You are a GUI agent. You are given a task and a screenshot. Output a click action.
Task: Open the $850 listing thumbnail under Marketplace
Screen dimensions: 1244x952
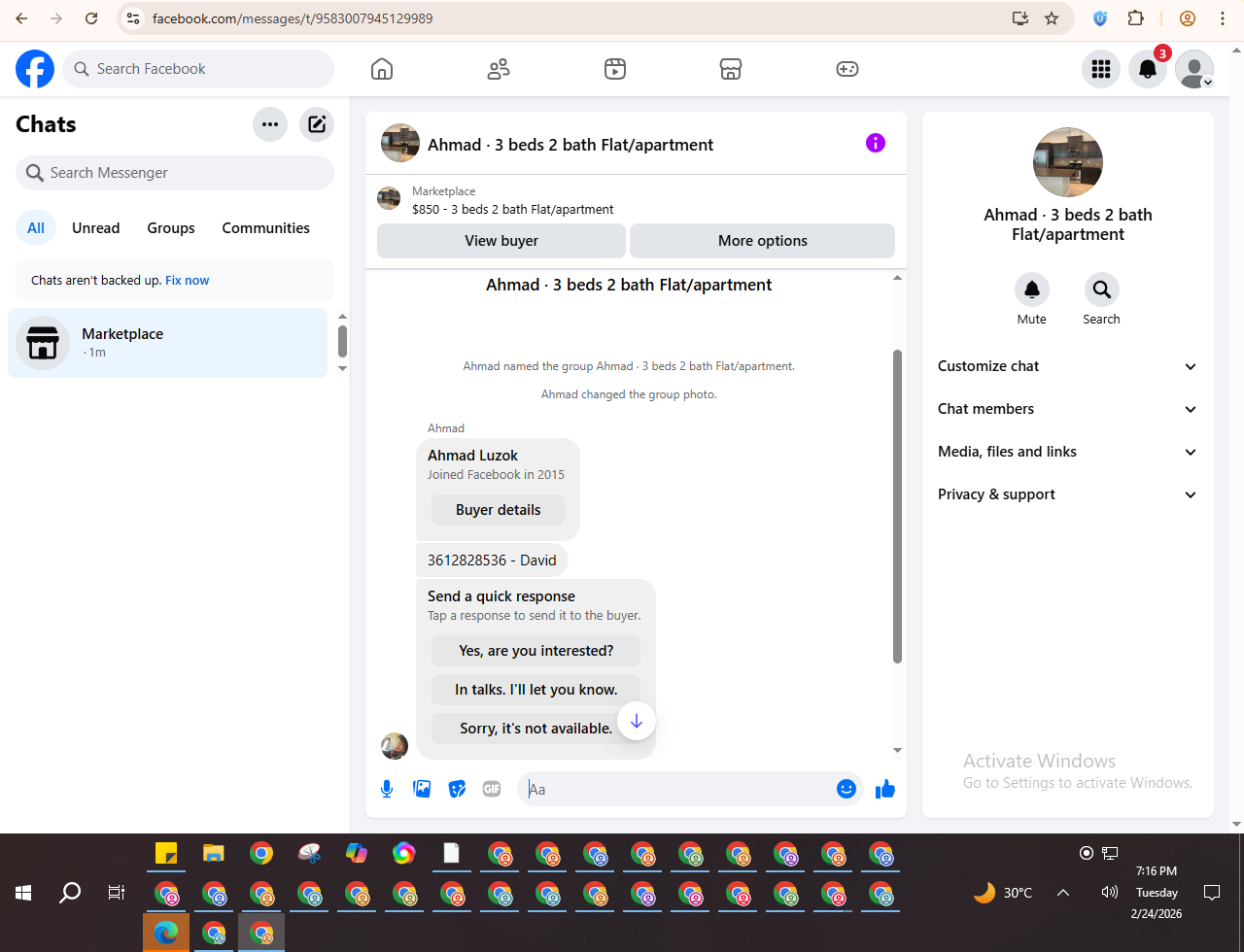[x=389, y=199]
